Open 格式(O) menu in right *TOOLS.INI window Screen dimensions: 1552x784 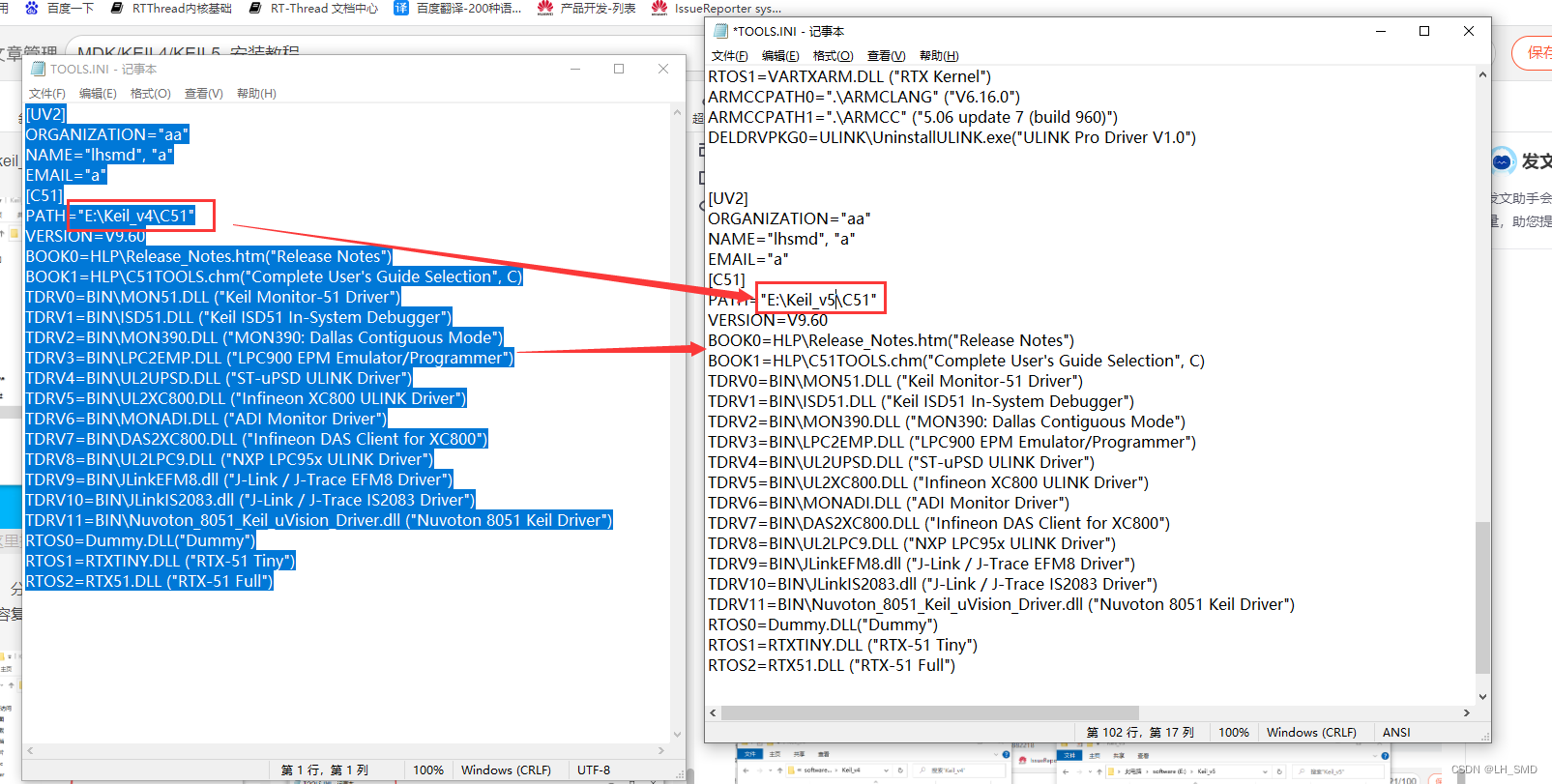pyautogui.click(x=834, y=56)
